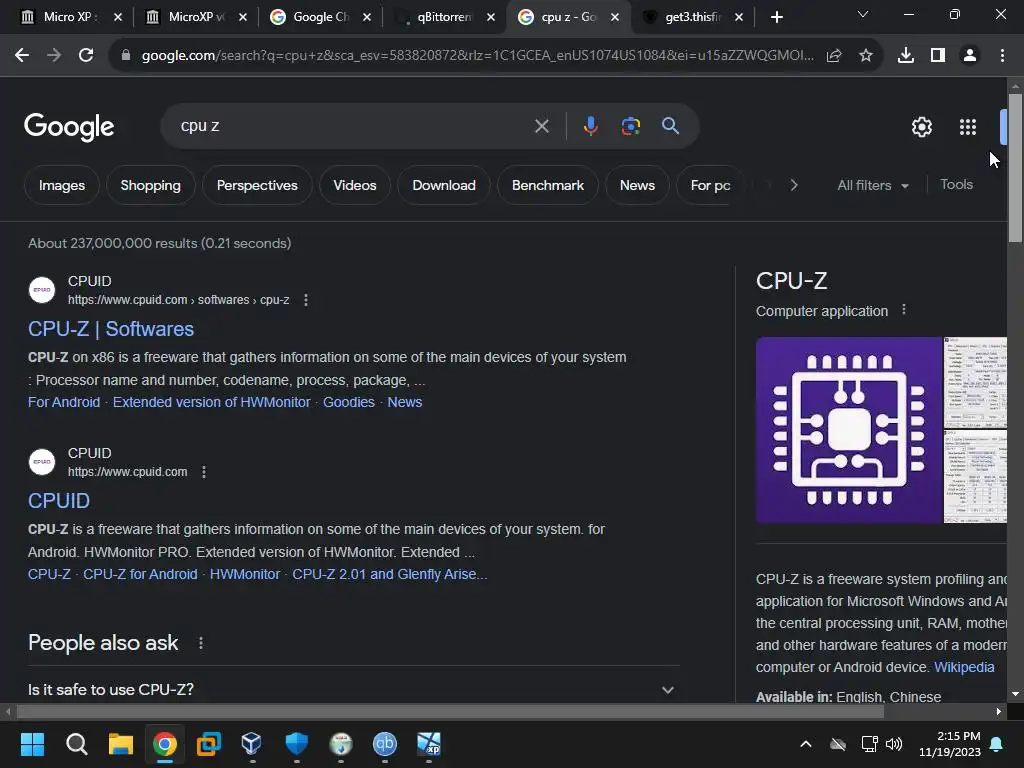This screenshot has width=1024, height=768.
Task: Show hidden system tray icons
Action: [806, 744]
